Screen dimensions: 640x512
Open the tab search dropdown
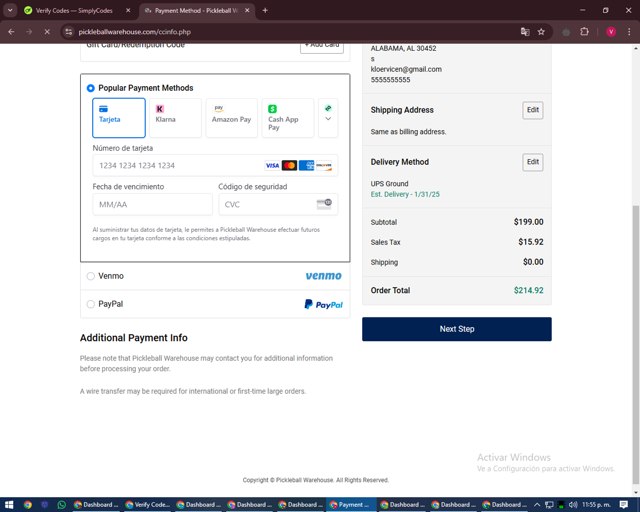tap(10, 11)
